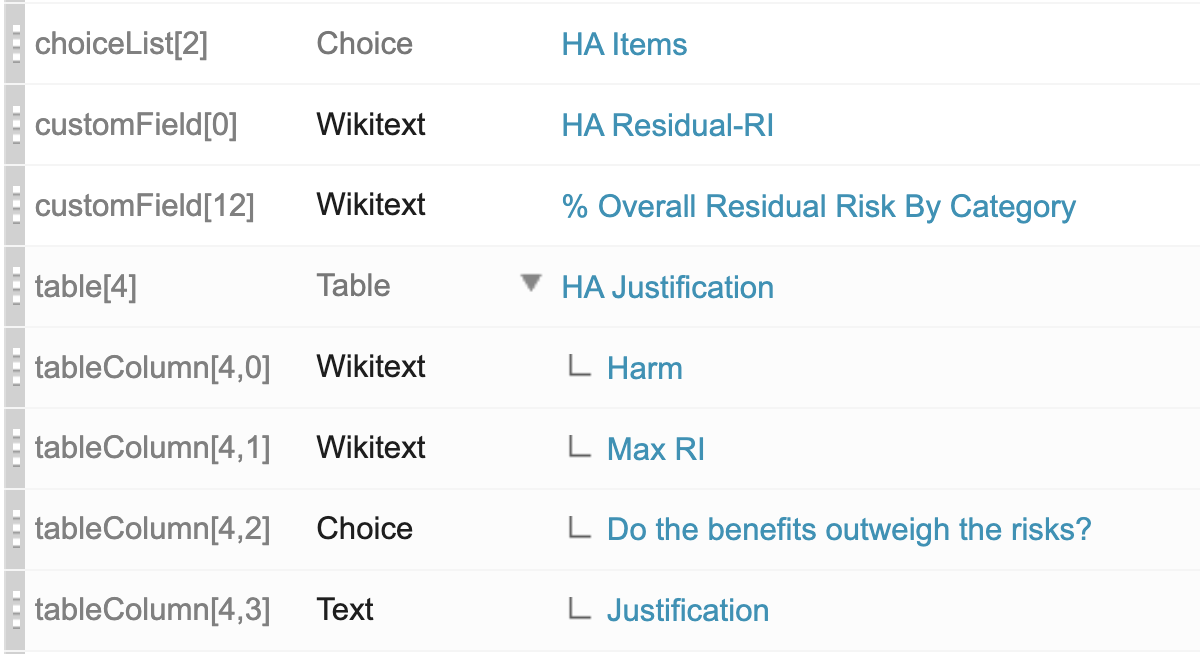This screenshot has width=1200, height=654.
Task: Open % Overall Residual Risk By Category
Action: (x=818, y=207)
